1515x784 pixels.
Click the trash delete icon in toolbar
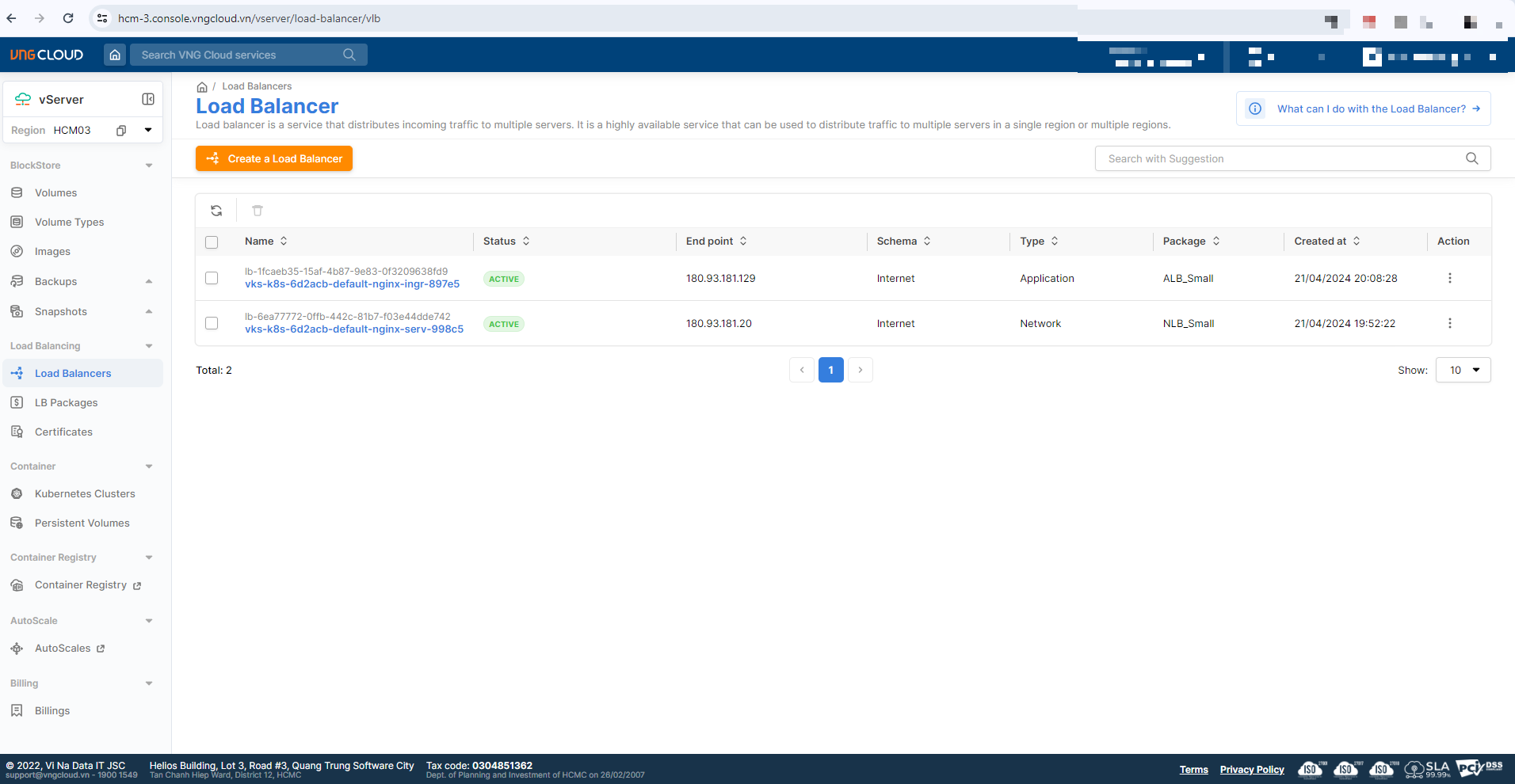pos(258,211)
